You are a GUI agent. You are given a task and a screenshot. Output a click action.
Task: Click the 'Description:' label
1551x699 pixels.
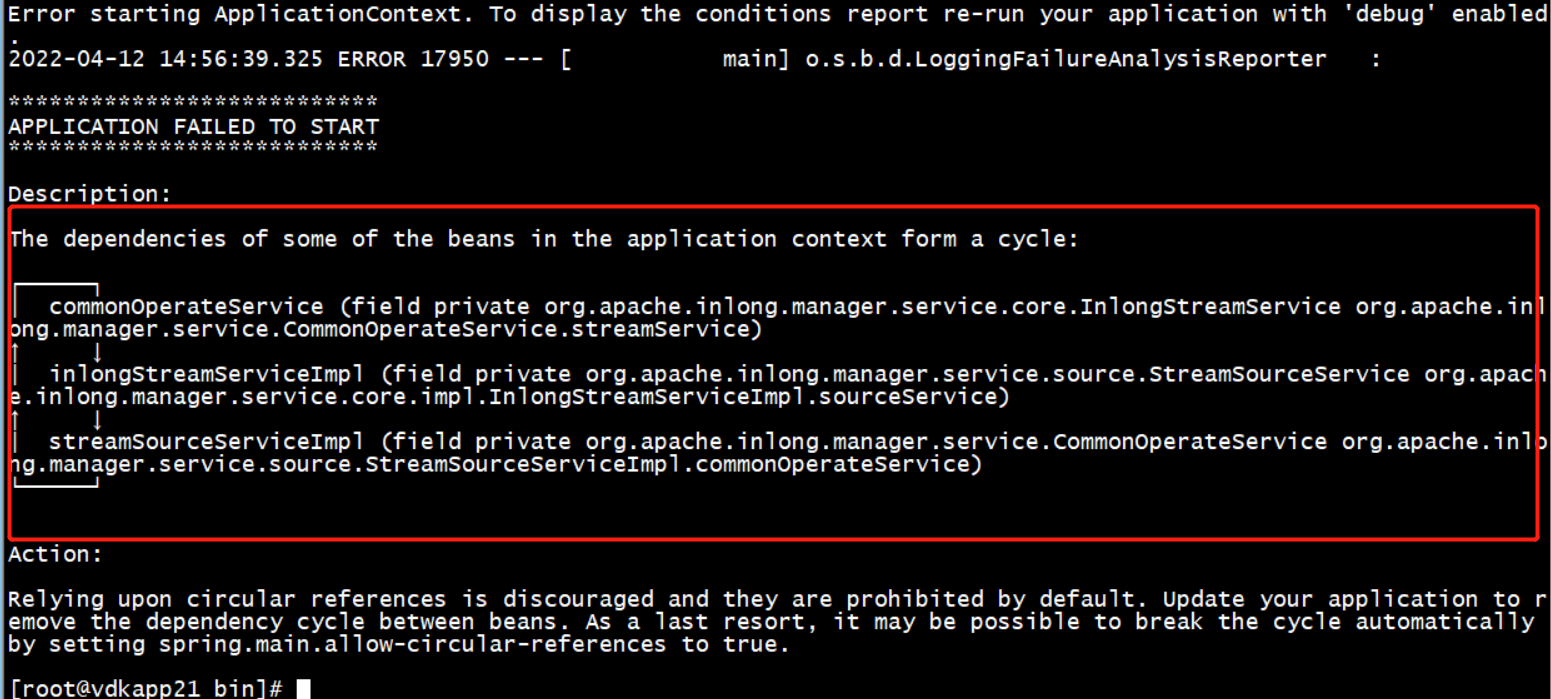coord(90,194)
